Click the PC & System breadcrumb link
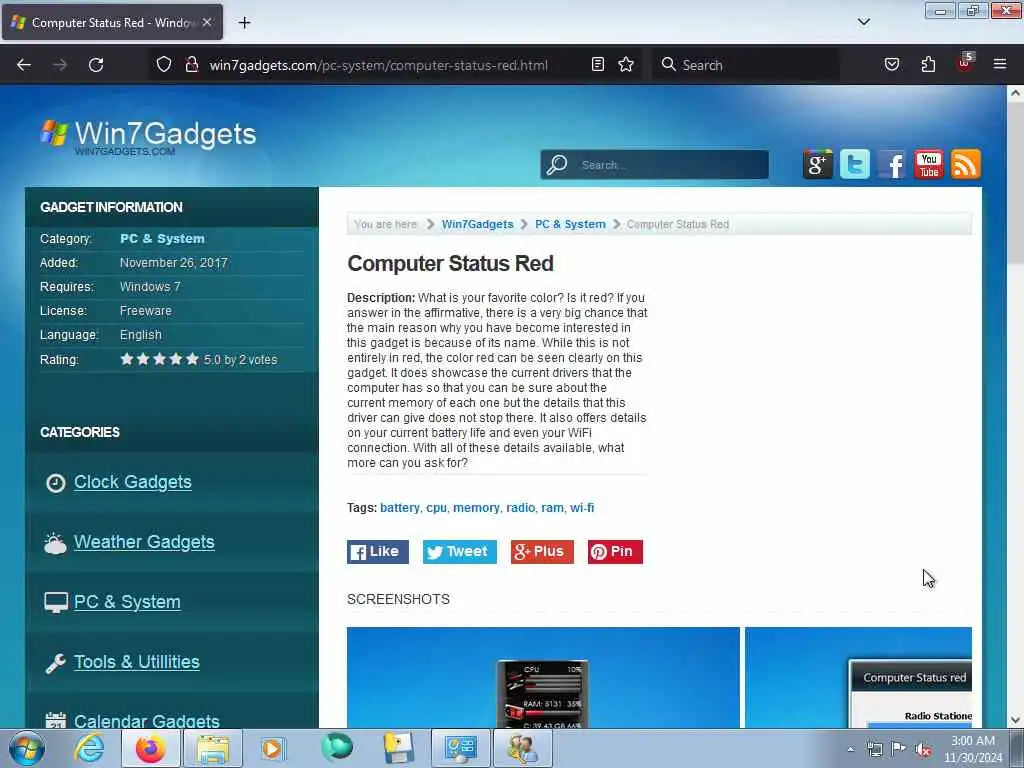Screen dimensions: 1024x768 (570, 224)
